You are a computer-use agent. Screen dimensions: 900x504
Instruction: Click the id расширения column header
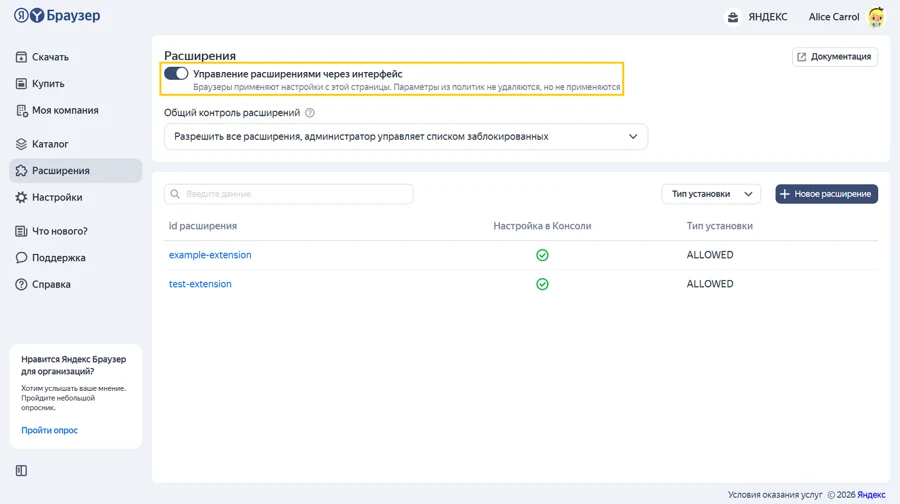(x=203, y=226)
